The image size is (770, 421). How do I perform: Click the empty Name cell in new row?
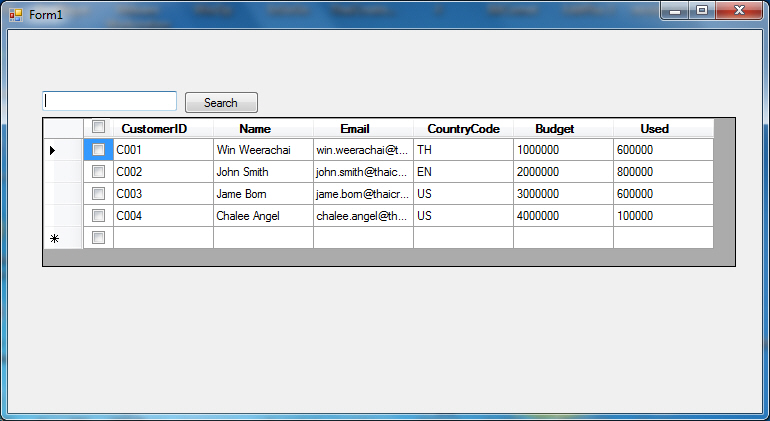[x=263, y=238]
